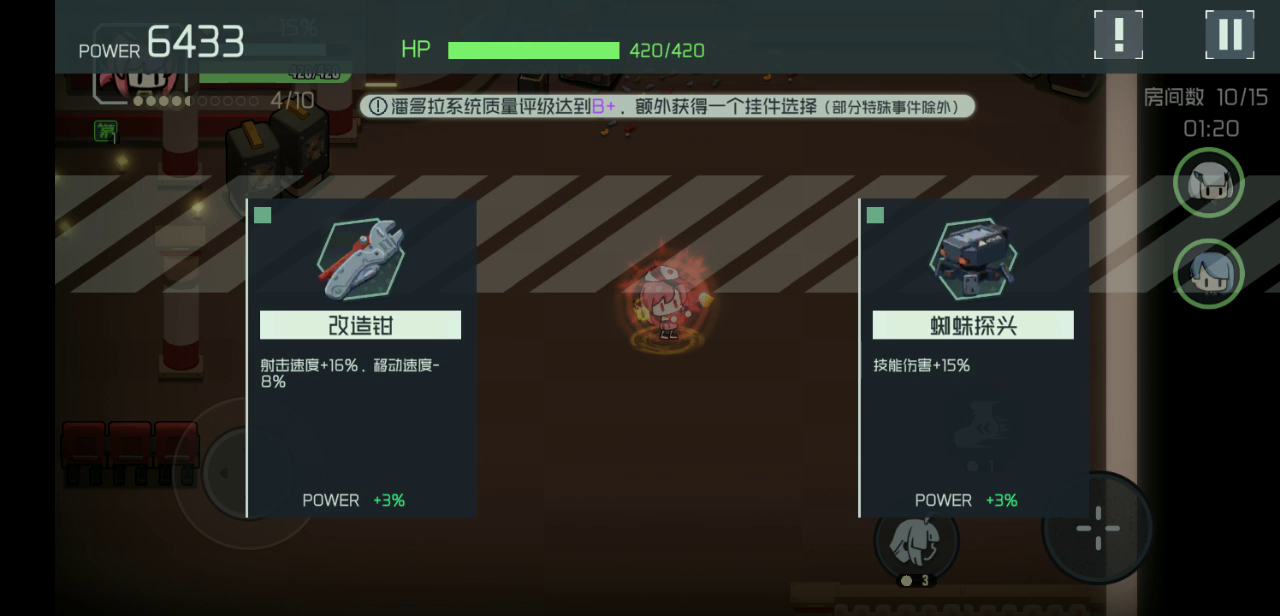Tap the exclamation alert icon
The image size is (1280, 616).
click(1118, 35)
